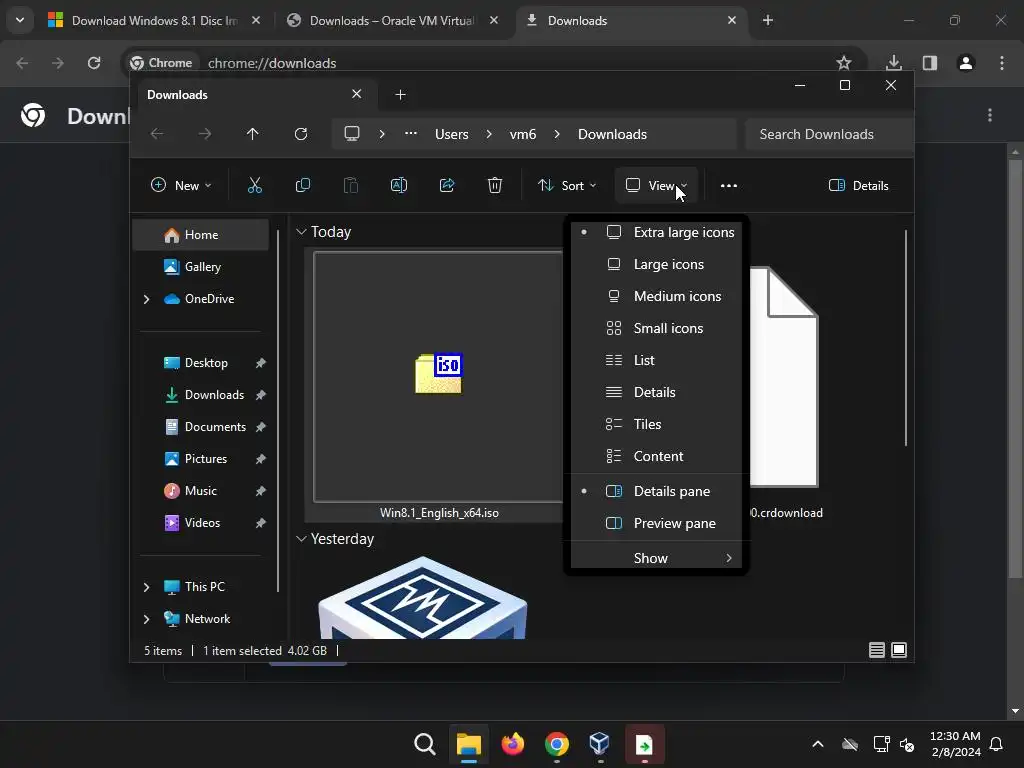
Task: Toggle the Preview pane option
Action: 656,523
